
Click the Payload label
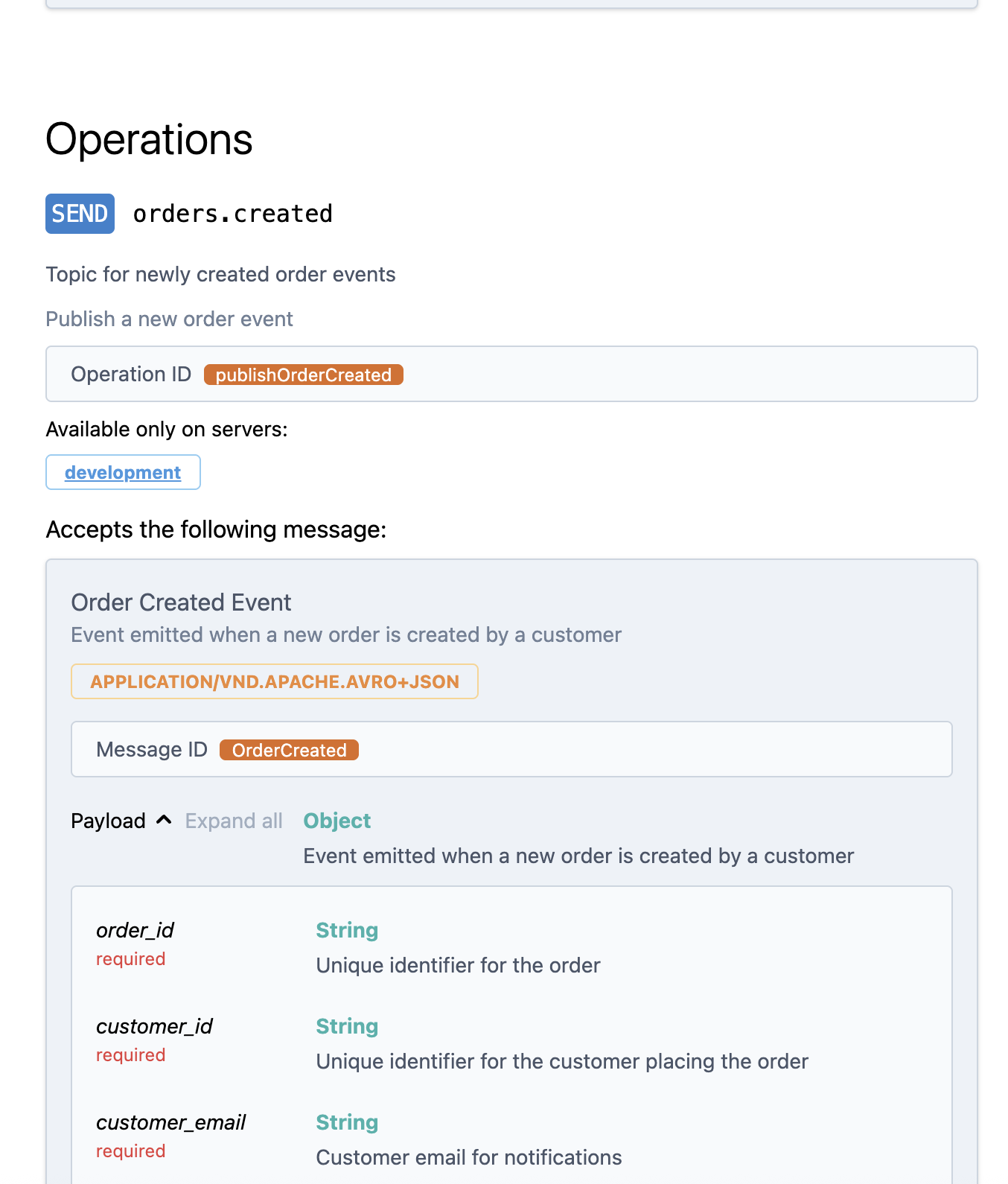click(108, 821)
